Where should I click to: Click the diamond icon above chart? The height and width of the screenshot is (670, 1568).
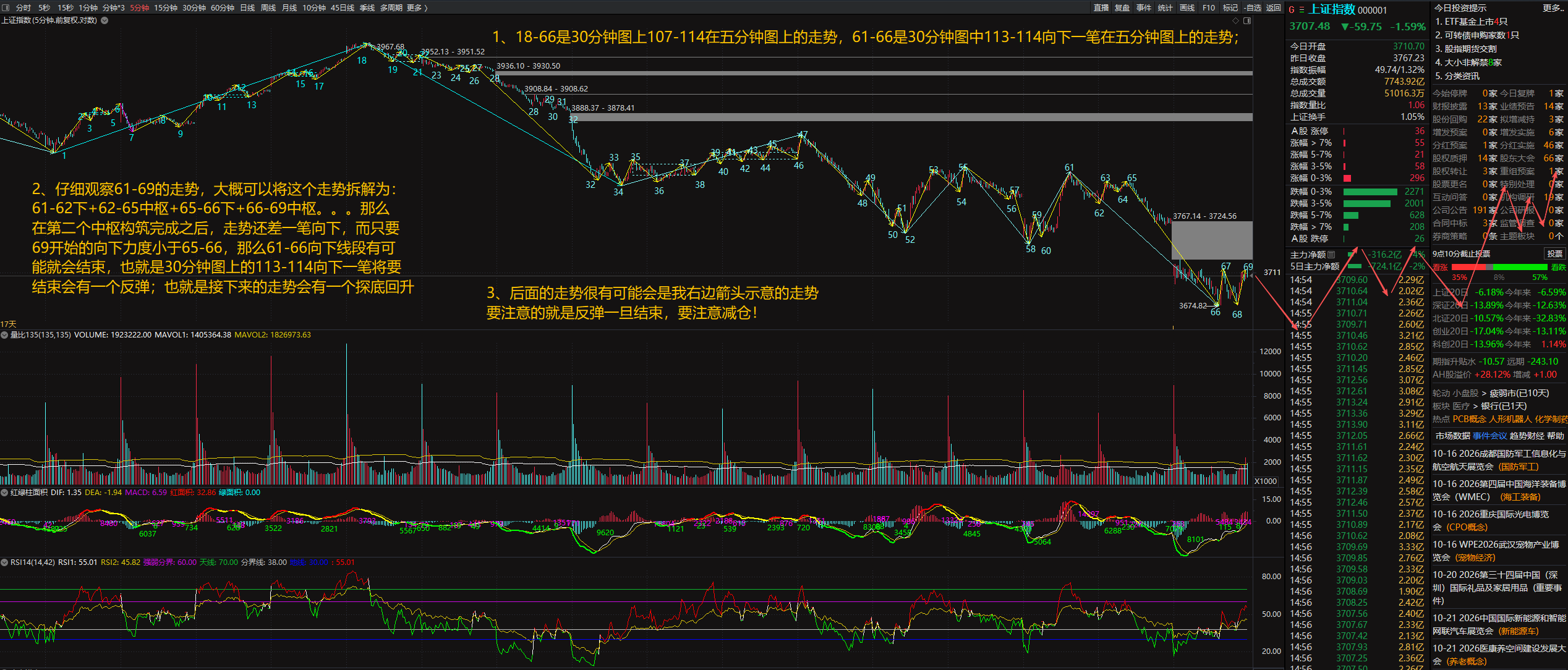[1235, 20]
